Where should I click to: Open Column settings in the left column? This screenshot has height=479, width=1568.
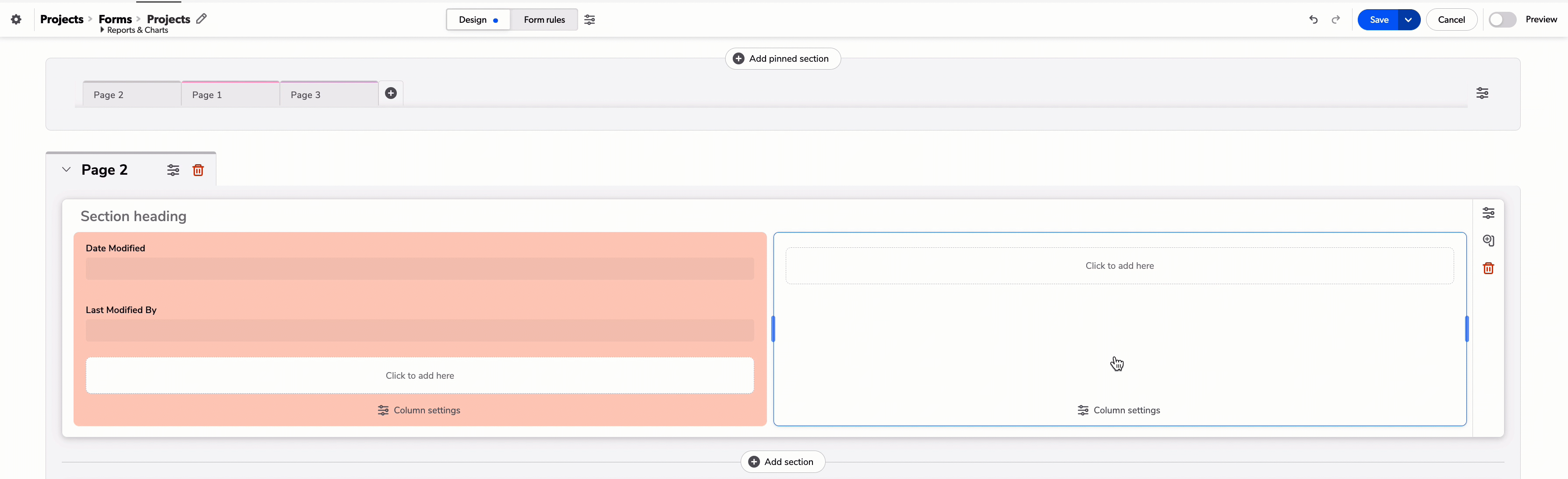coord(420,410)
